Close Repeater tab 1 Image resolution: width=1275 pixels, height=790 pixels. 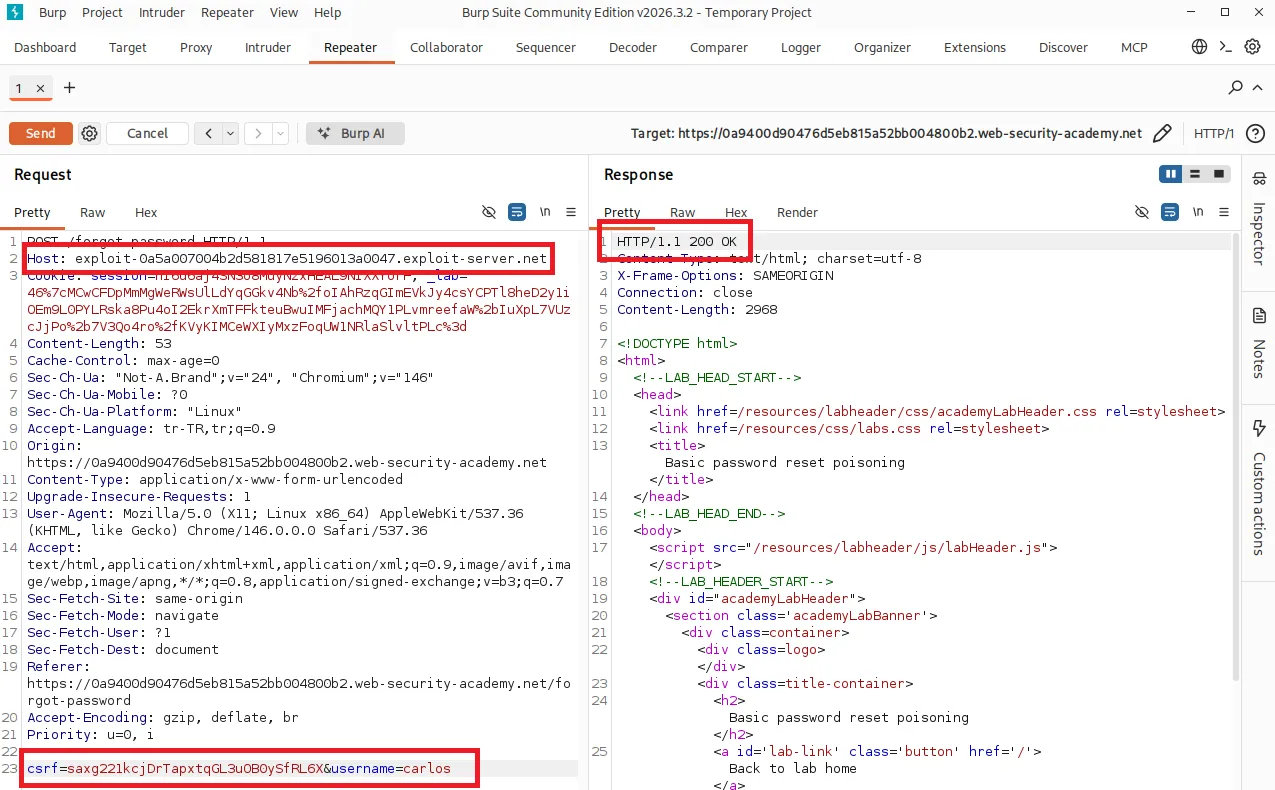(40, 89)
